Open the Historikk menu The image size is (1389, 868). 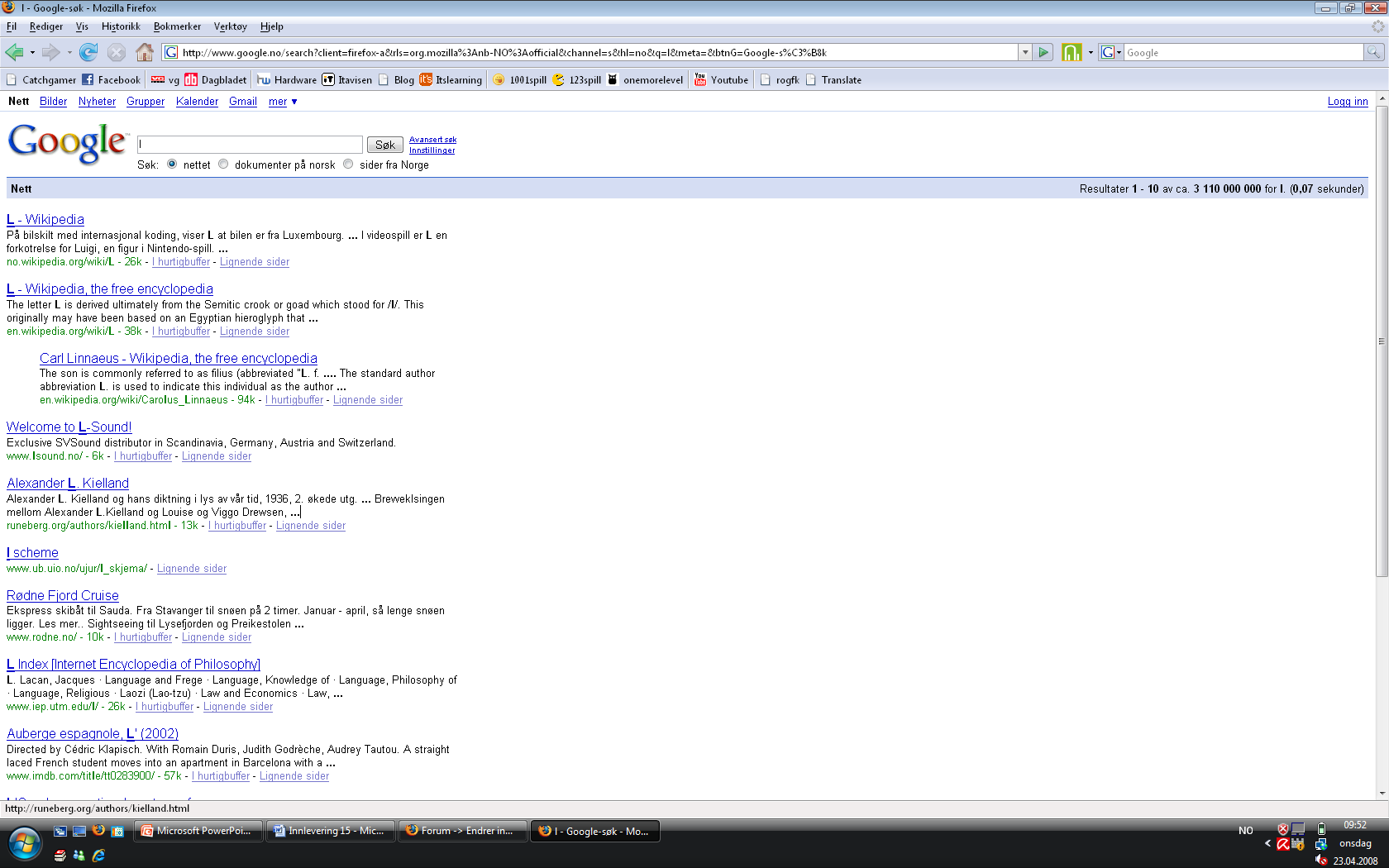tap(121, 26)
